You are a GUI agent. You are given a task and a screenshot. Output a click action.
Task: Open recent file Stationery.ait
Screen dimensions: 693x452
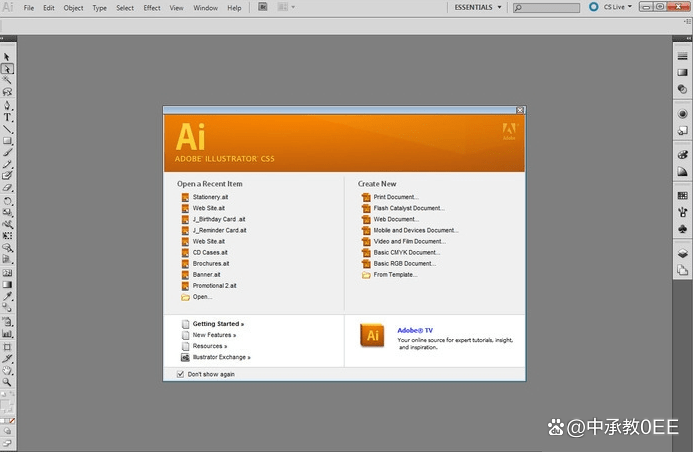point(205,197)
